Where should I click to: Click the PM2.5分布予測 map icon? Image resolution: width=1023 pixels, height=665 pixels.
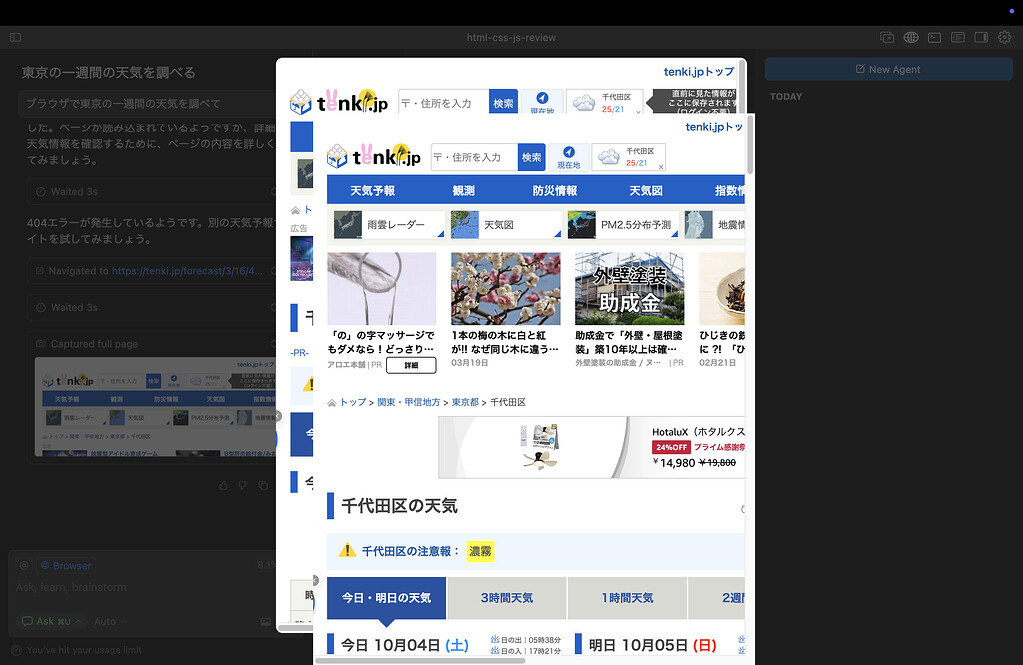point(581,225)
